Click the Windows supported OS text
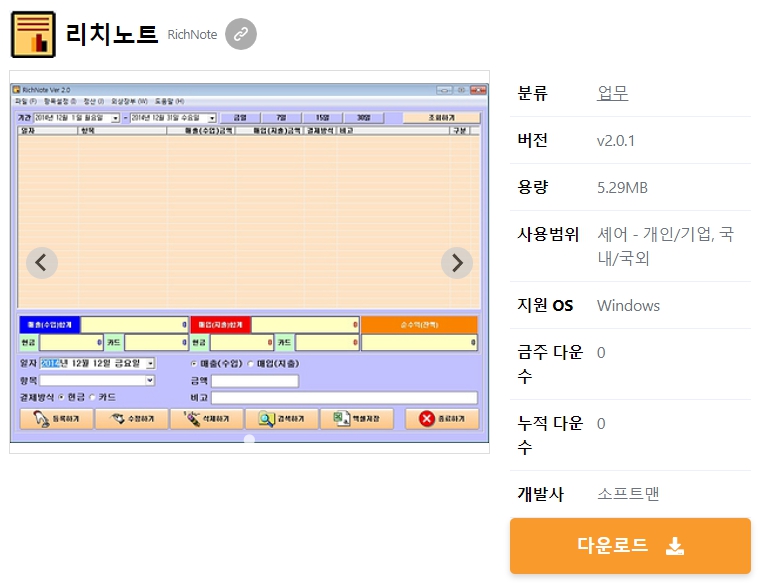 tap(628, 306)
